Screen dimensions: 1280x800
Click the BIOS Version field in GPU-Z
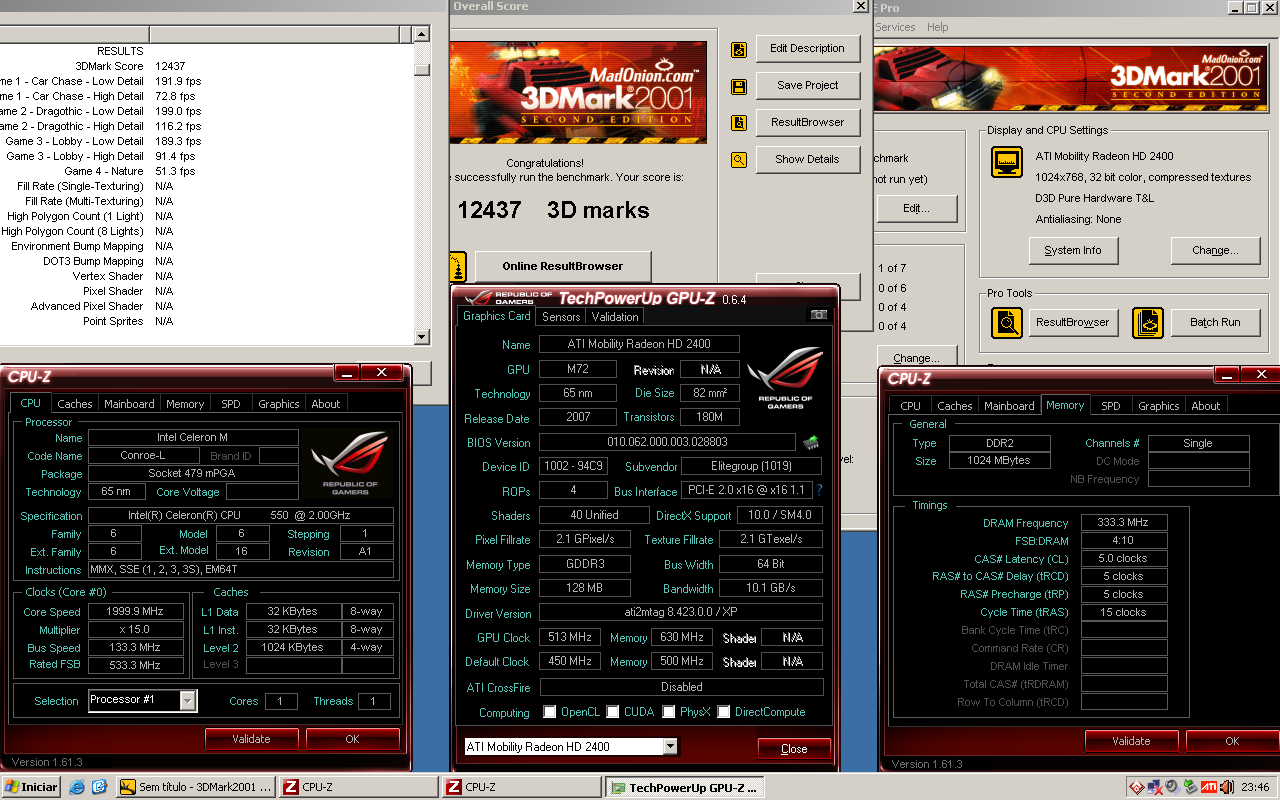coord(667,442)
